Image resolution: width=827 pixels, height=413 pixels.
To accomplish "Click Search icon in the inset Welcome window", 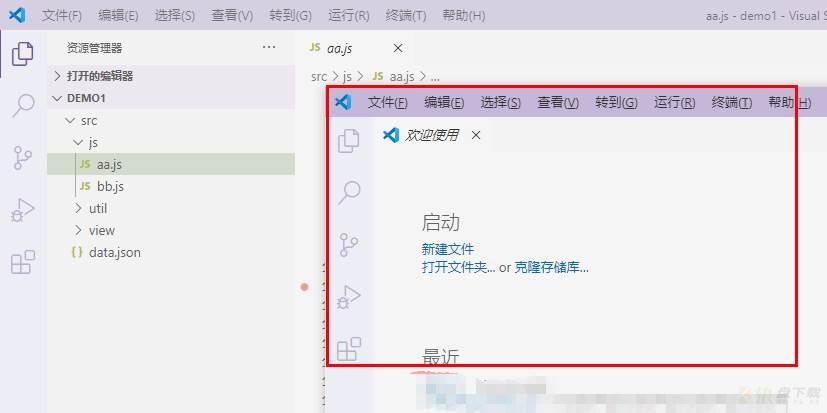I will [x=349, y=192].
